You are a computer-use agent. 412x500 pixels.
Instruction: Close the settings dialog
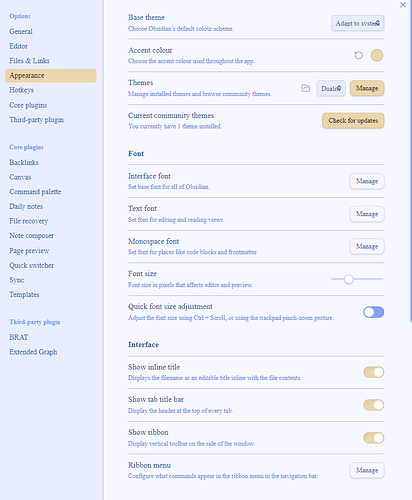point(403,5)
